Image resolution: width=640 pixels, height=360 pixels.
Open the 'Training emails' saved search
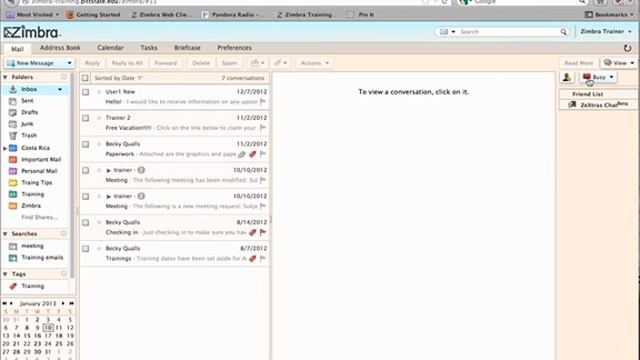42,258
